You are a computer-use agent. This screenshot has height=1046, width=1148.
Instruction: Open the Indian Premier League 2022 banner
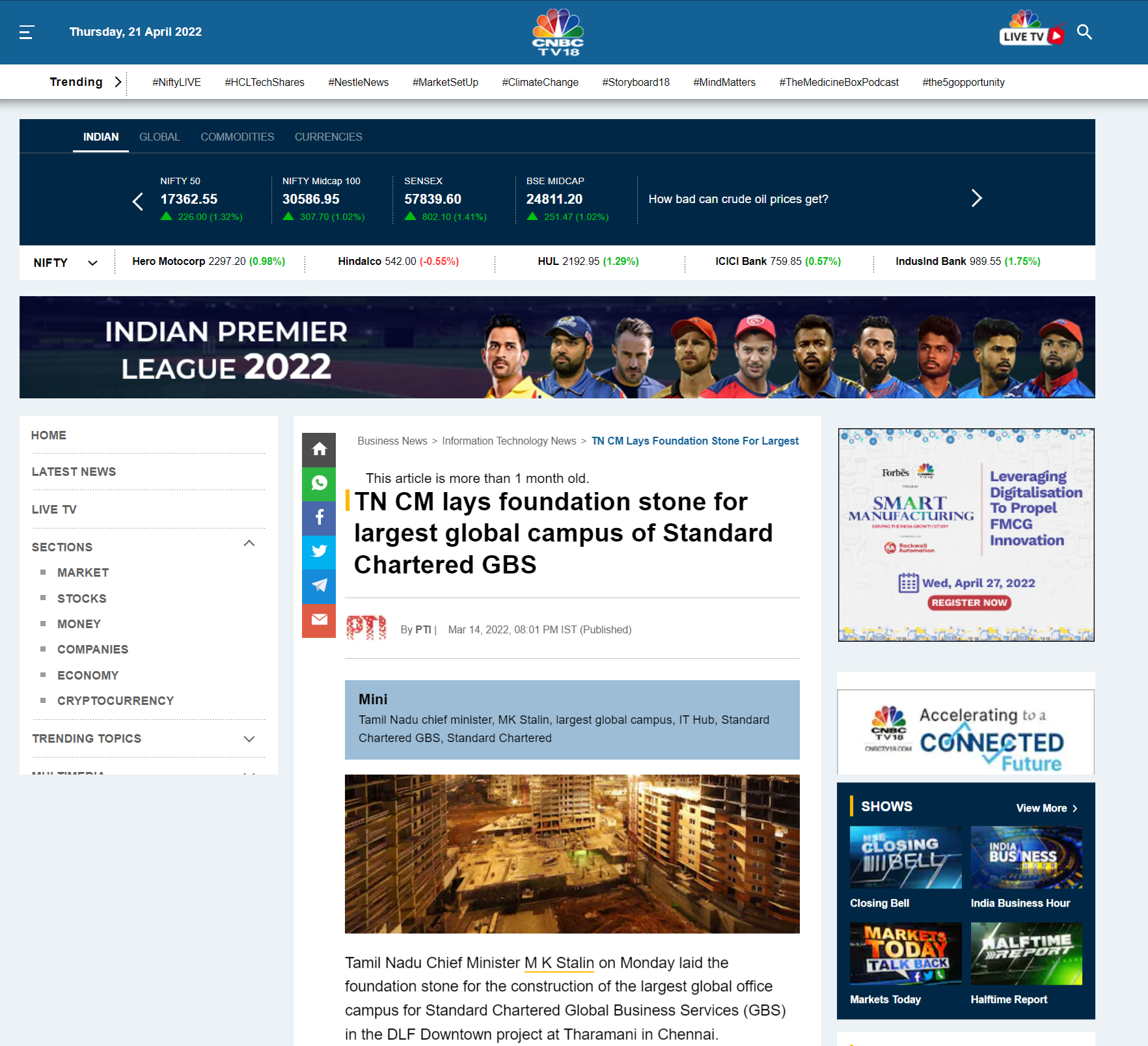557,348
